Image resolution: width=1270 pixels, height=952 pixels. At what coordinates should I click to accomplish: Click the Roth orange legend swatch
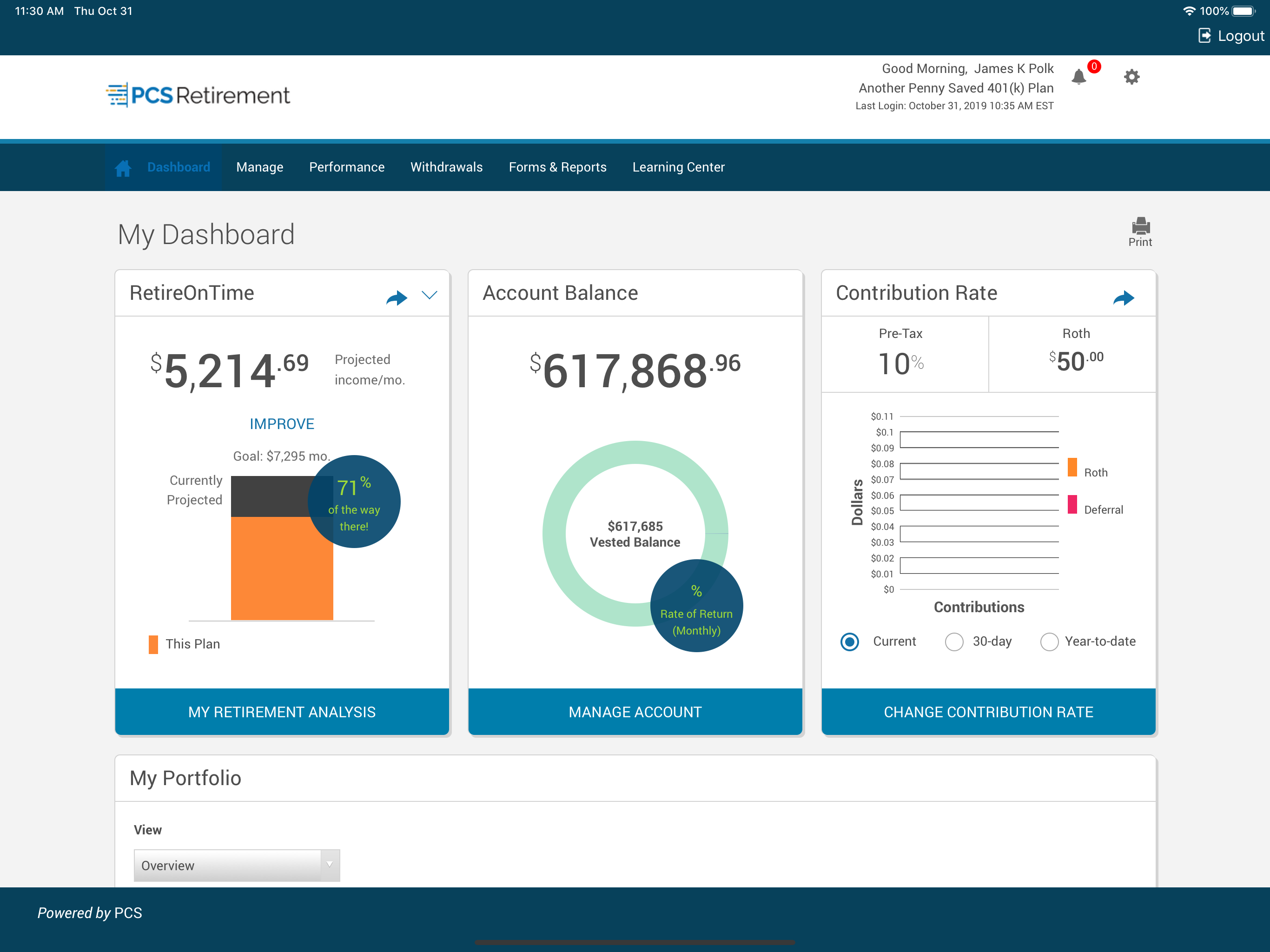point(1072,467)
